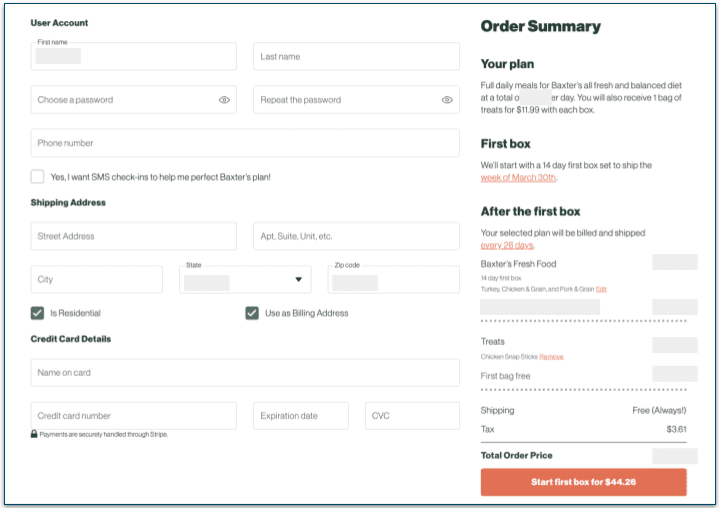Click Payments are securely handled through Stripe text
This screenshot has width=719, height=508.
click(104, 434)
